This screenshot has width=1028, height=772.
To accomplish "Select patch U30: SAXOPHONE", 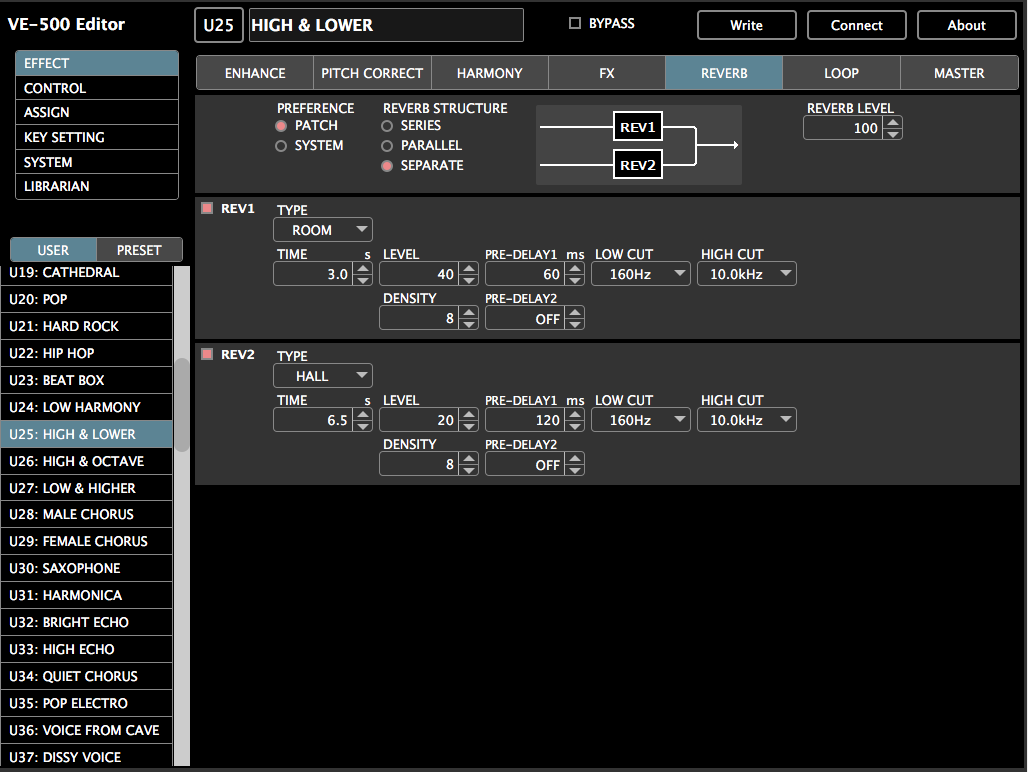I will (87, 568).
